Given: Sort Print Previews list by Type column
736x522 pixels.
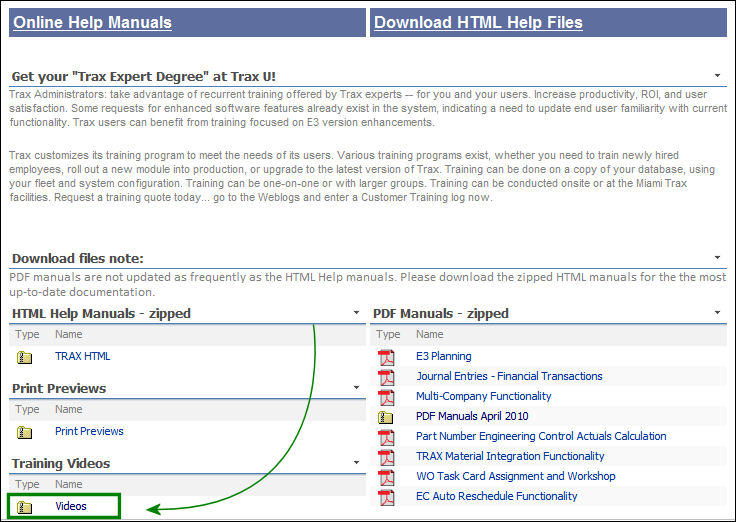Looking at the screenshot, I should (27, 410).
